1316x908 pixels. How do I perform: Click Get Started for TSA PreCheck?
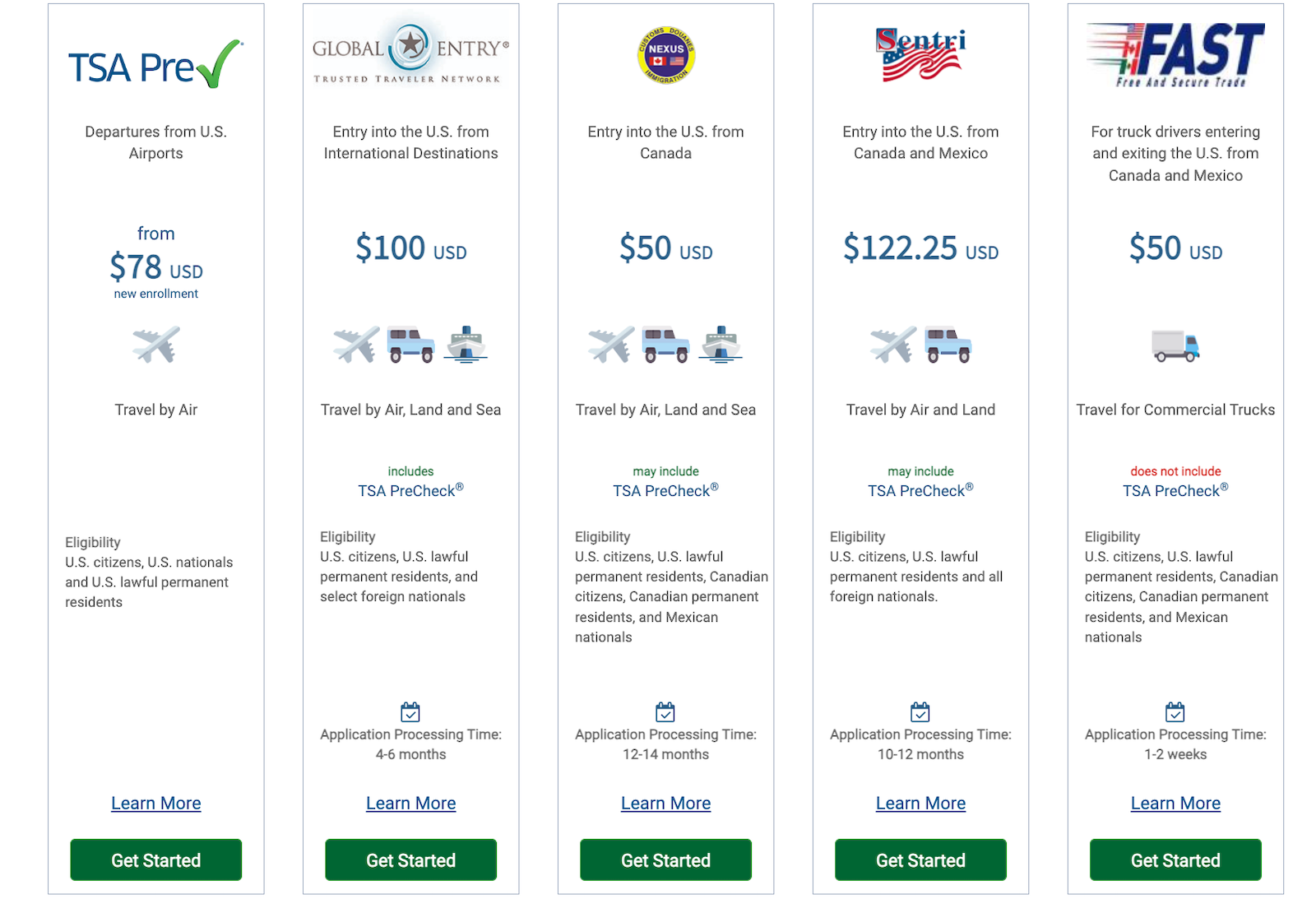tap(156, 860)
